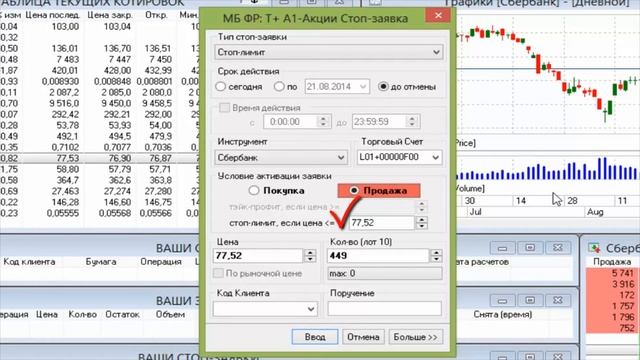Click the 'Aug' month label on the chart
This screenshot has width=640, height=360.
coord(595,212)
